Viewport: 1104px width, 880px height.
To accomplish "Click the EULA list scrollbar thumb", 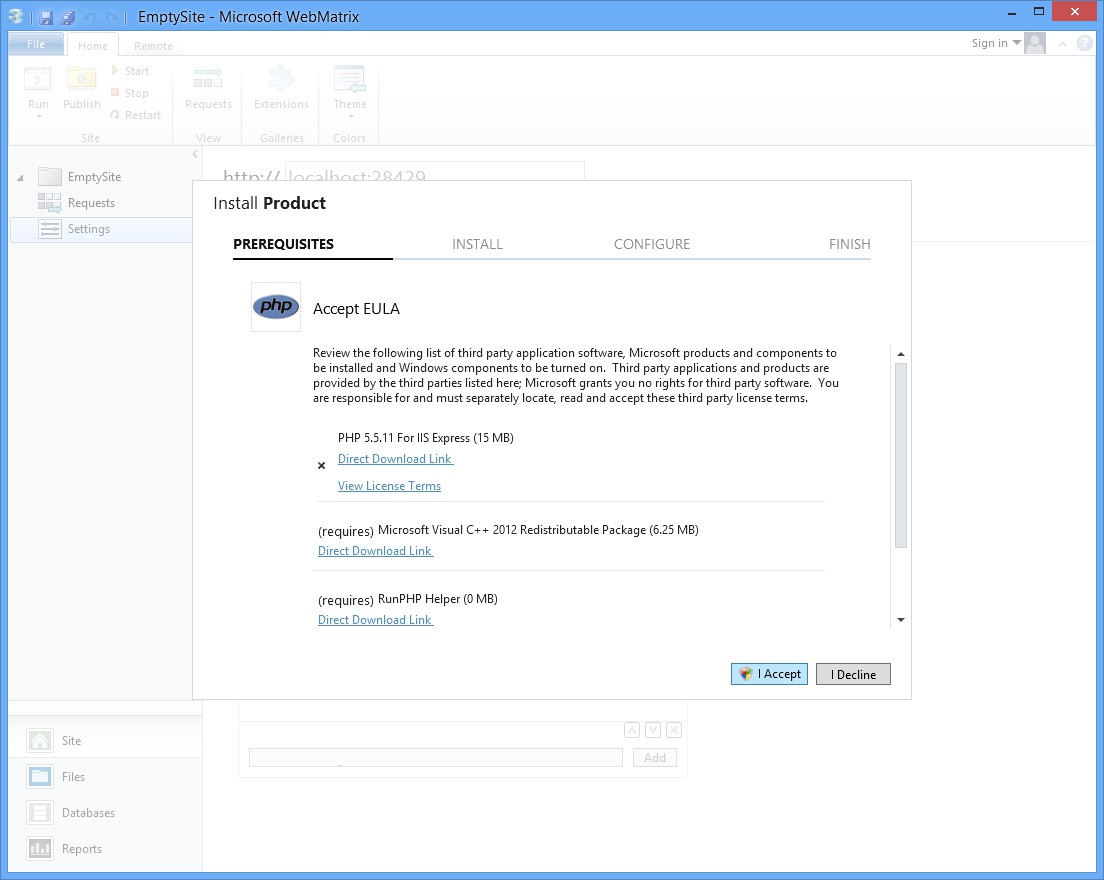I will tap(901, 455).
